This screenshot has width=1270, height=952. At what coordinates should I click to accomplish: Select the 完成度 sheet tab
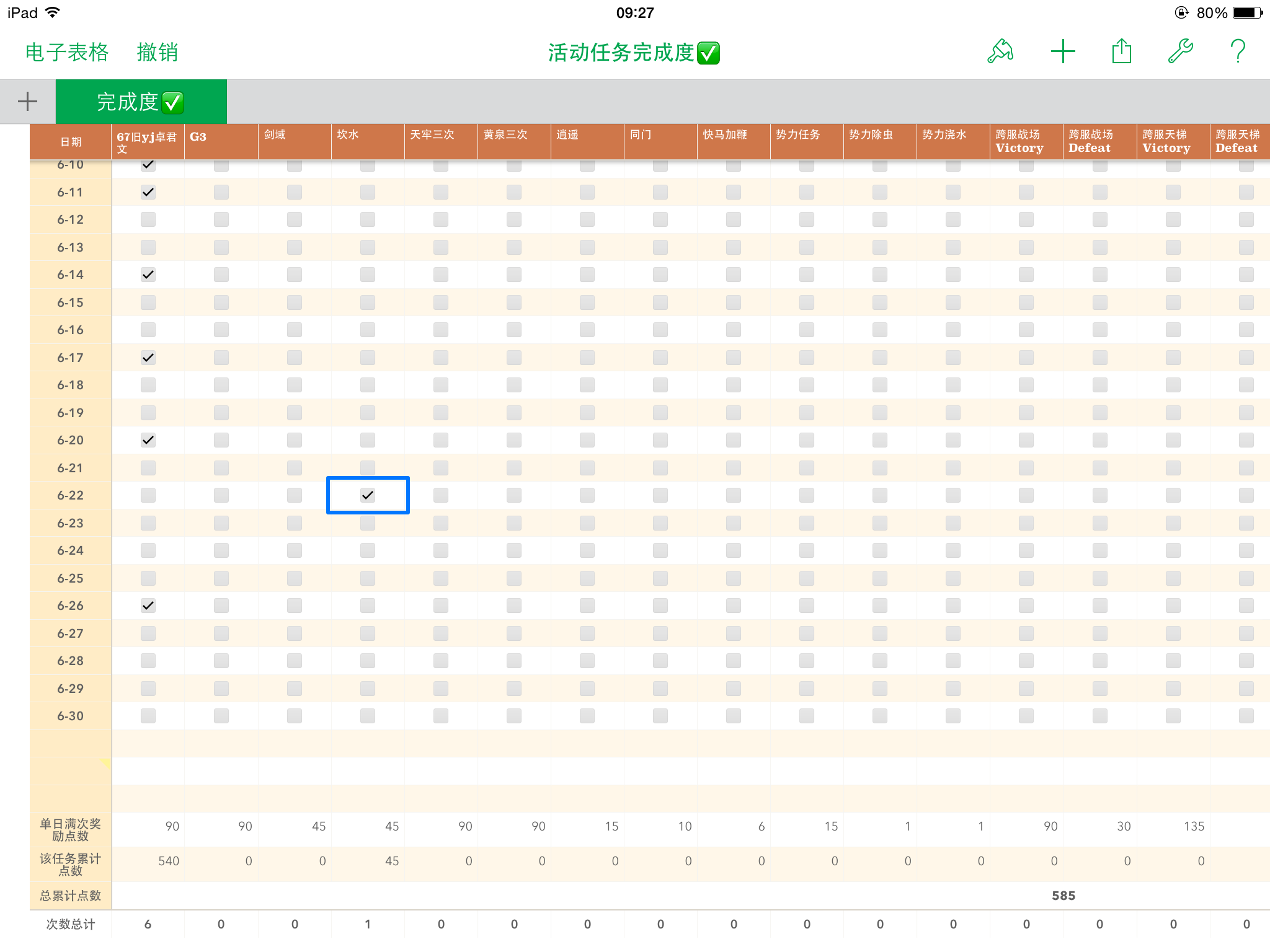[x=141, y=102]
